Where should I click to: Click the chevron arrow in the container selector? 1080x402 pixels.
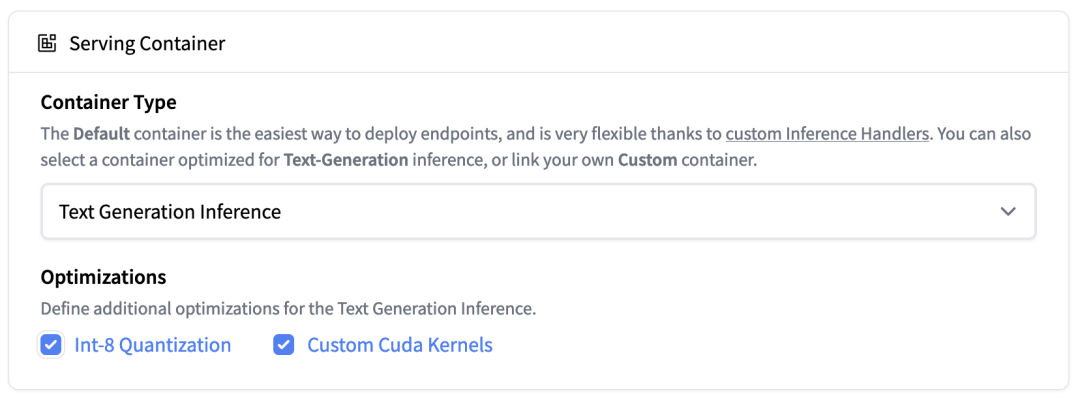1008,211
